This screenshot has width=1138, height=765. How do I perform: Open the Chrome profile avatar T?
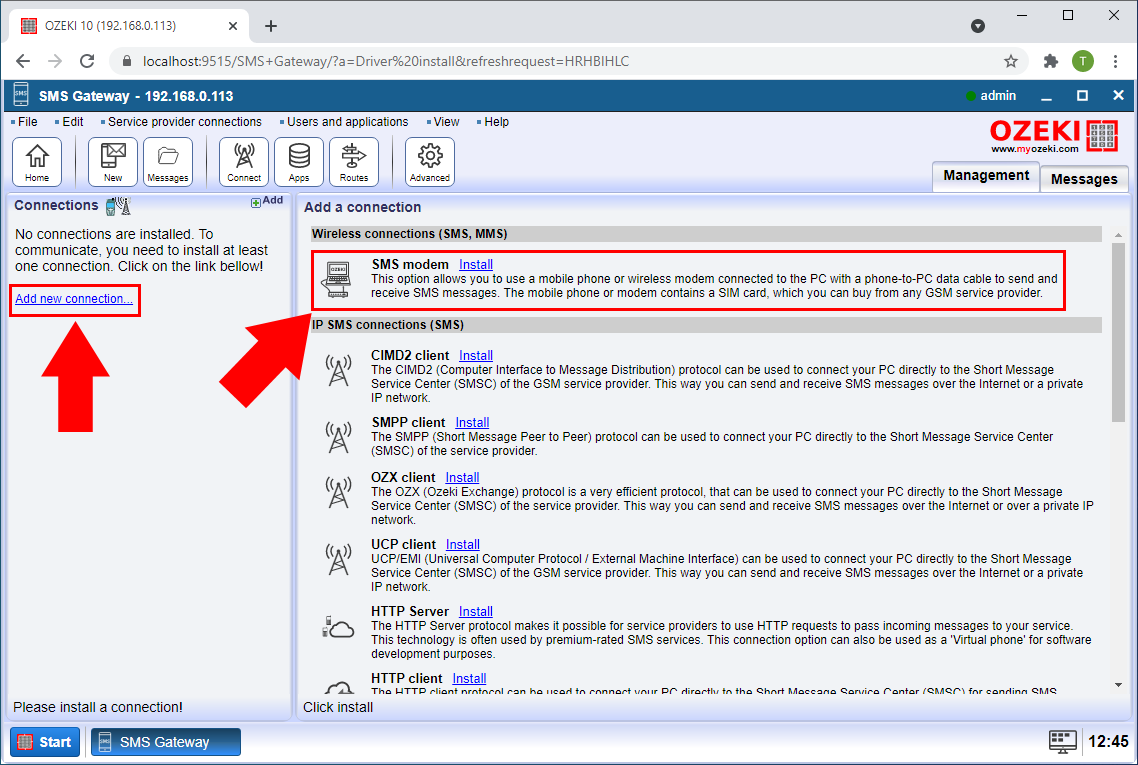pyautogui.click(x=1083, y=61)
